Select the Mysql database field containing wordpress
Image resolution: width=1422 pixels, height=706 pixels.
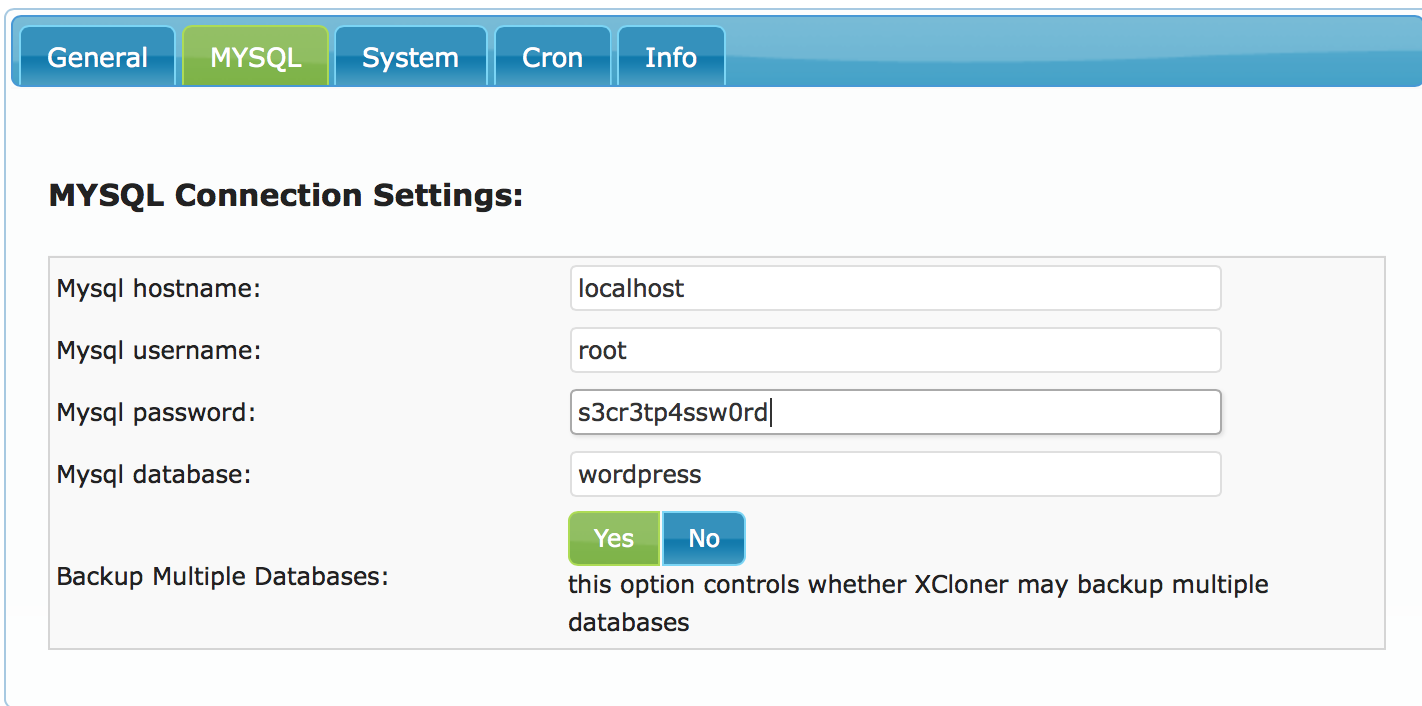895,474
